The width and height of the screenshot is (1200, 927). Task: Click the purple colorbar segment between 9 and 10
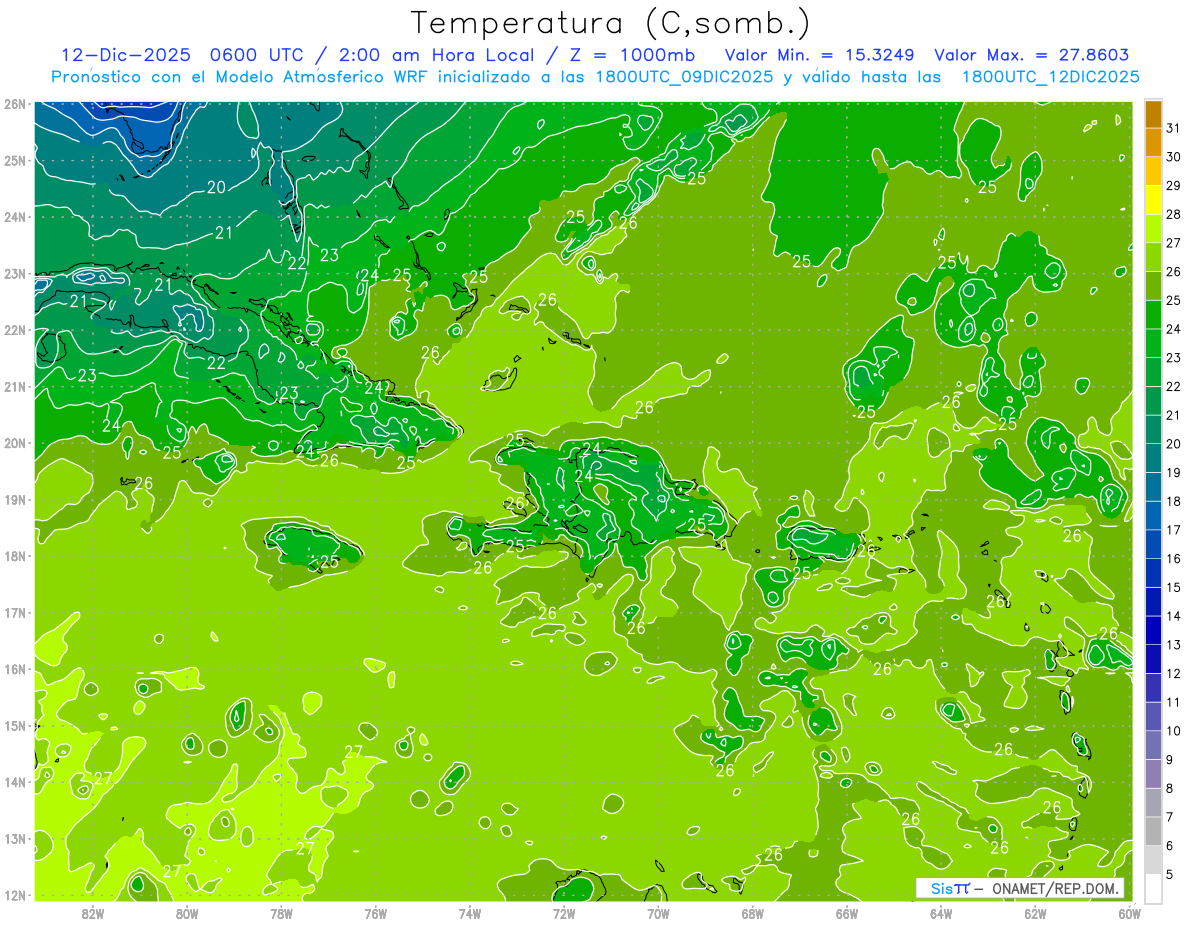(x=1153, y=745)
